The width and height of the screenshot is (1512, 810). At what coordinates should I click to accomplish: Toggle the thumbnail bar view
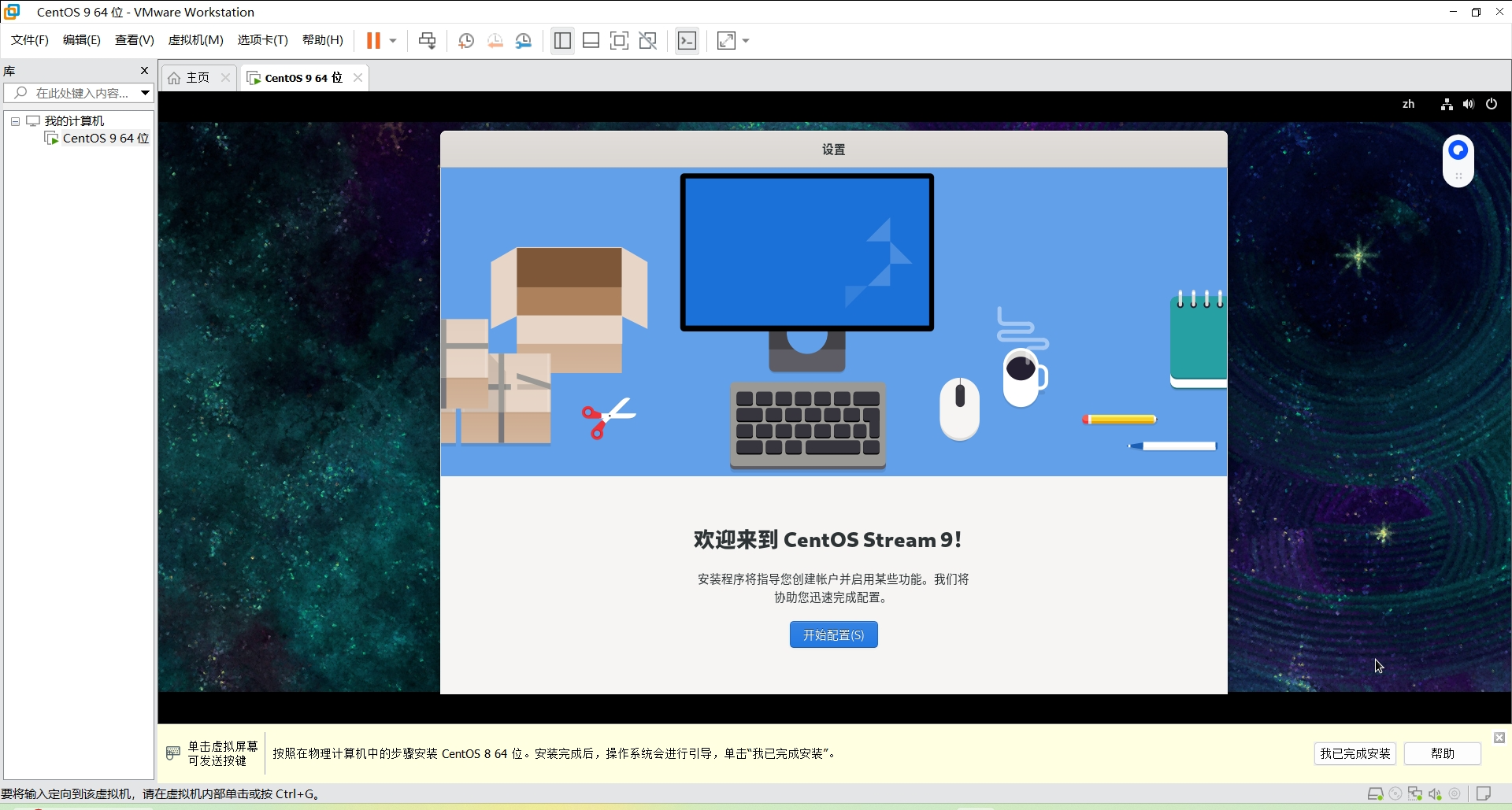pyautogui.click(x=591, y=41)
